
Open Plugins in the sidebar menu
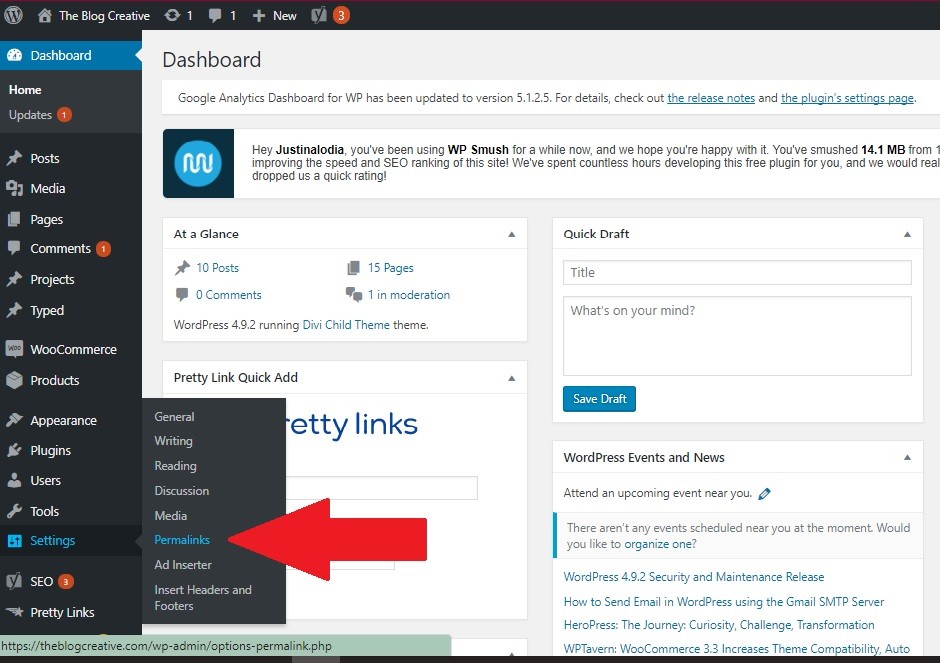[x=50, y=451]
